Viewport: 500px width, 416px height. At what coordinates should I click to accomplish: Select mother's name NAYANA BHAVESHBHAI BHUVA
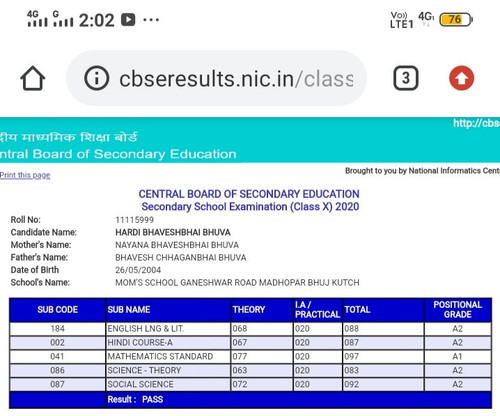[x=177, y=245]
